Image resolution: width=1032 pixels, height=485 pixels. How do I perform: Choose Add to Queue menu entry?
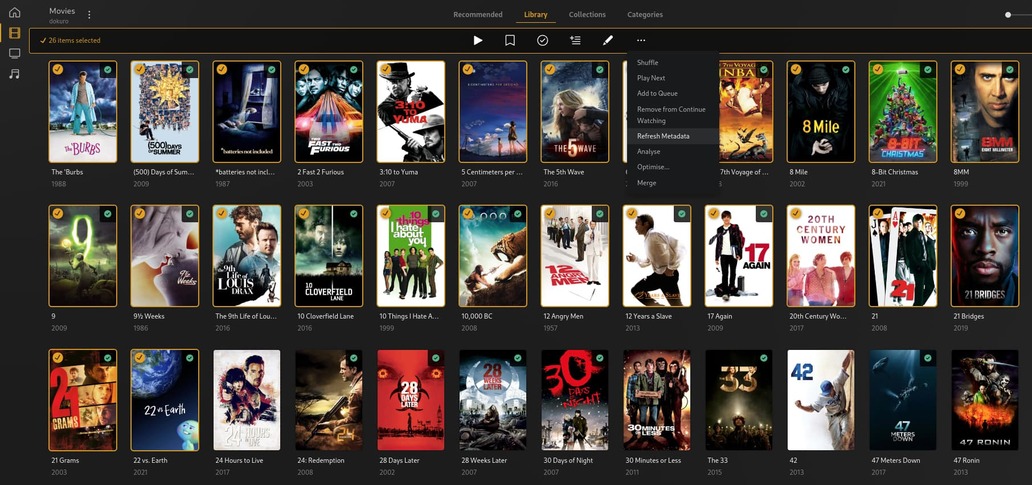point(673,93)
